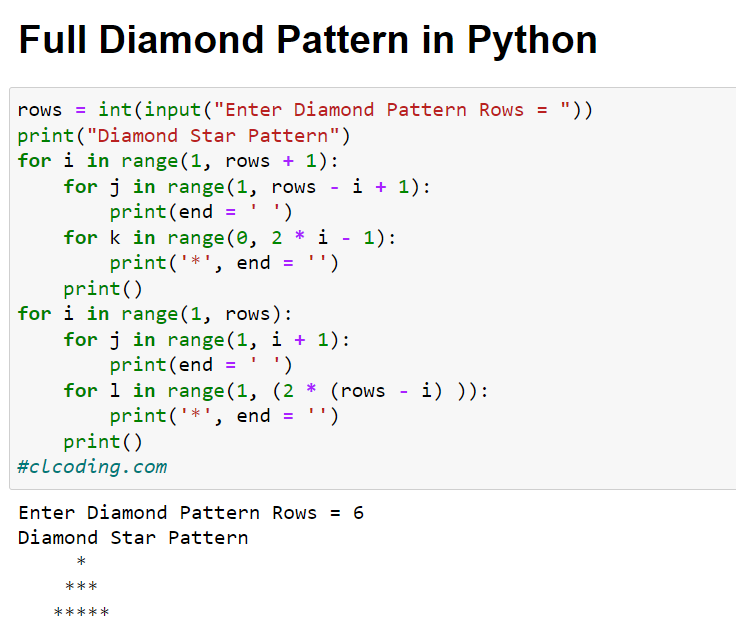This screenshot has height=630, width=736.
Task: Click the code line starting 'rows = int(input('
Action: (x=305, y=110)
